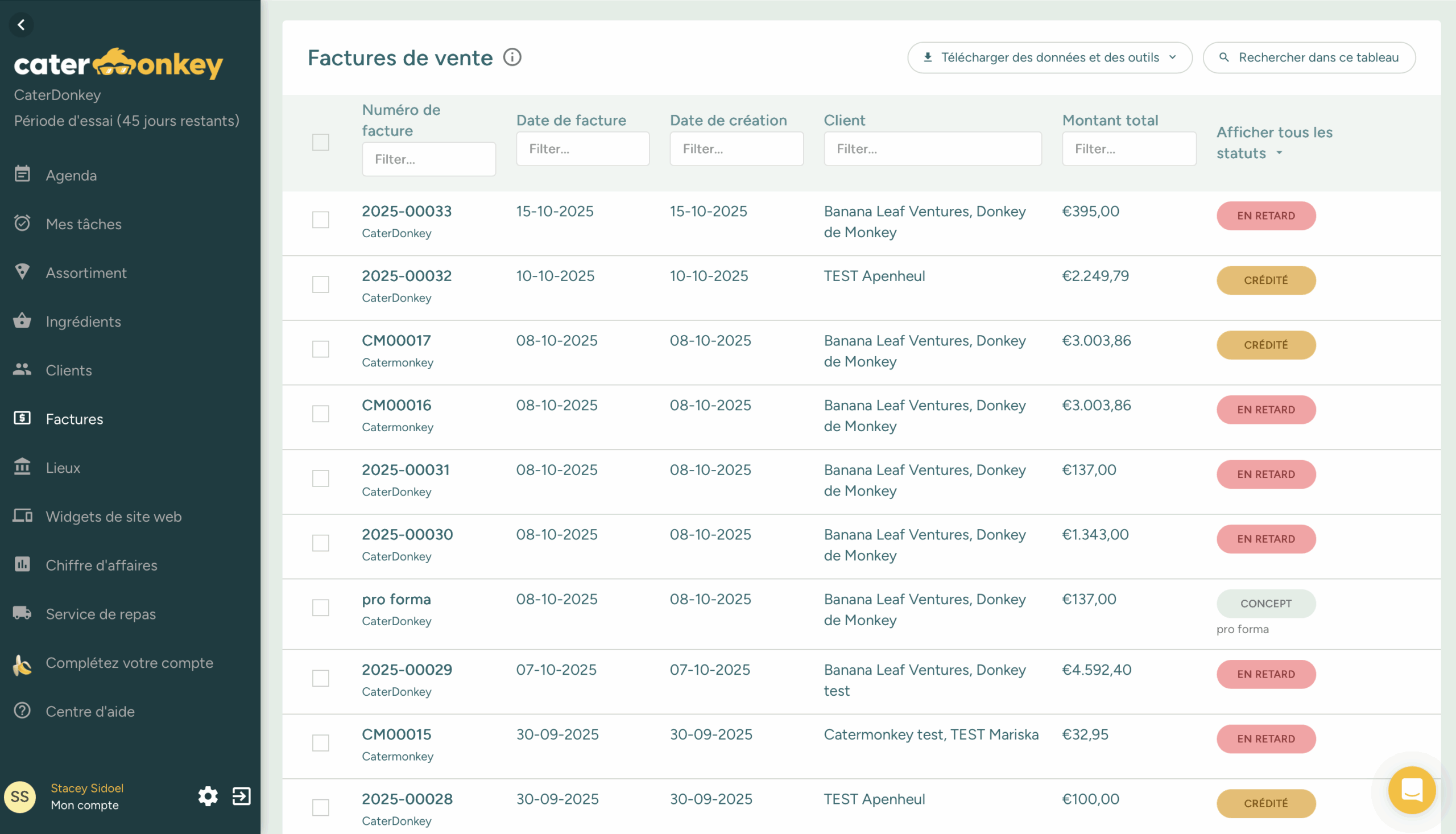Open account settings gear icon
The height and width of the screenshot is (834, 1456).
[x=208, y=796]
